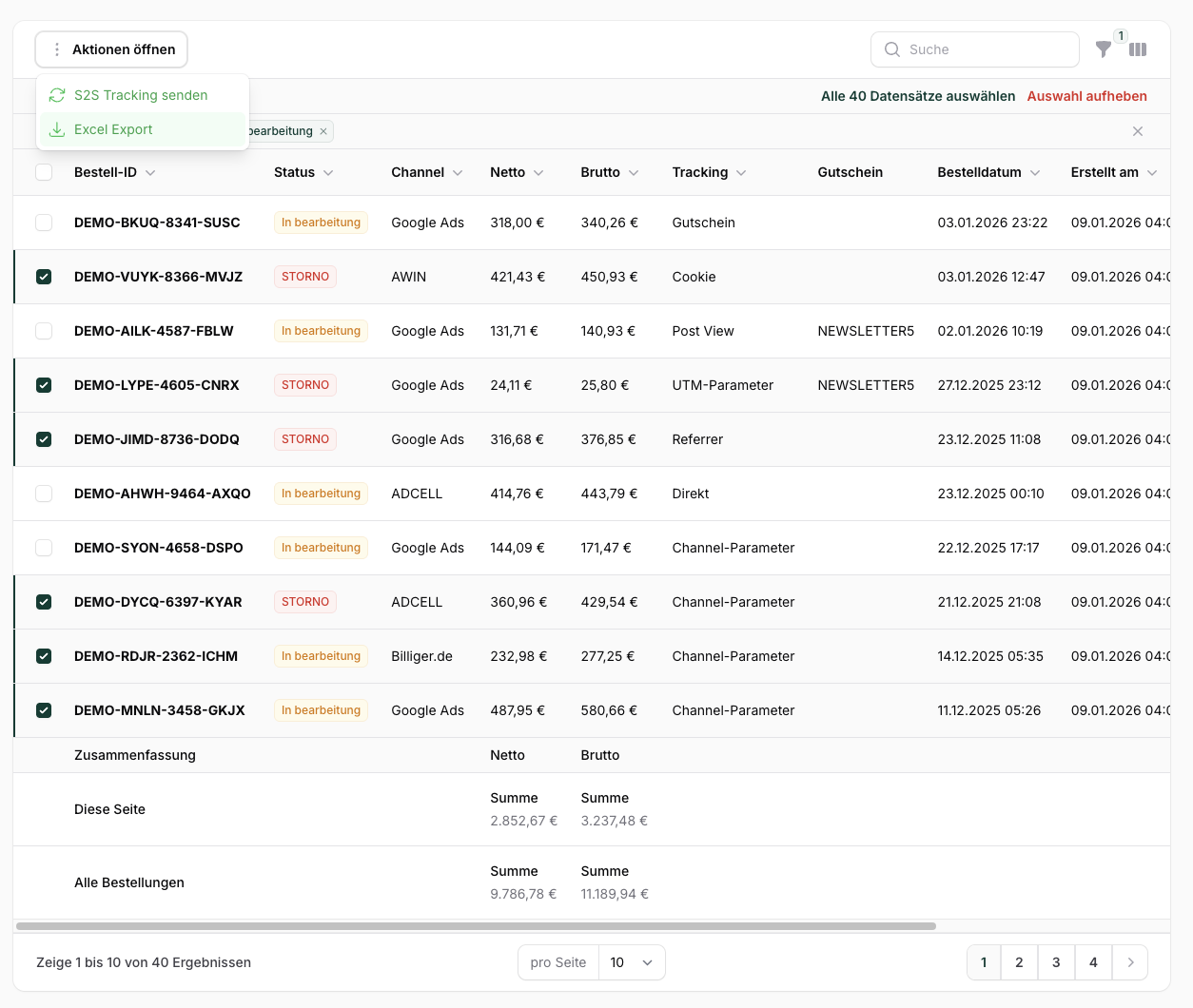Click the Excel Export download icon
This screenshot has height=1008, width=1193.
pyautogui.click(x=57, y=129)
